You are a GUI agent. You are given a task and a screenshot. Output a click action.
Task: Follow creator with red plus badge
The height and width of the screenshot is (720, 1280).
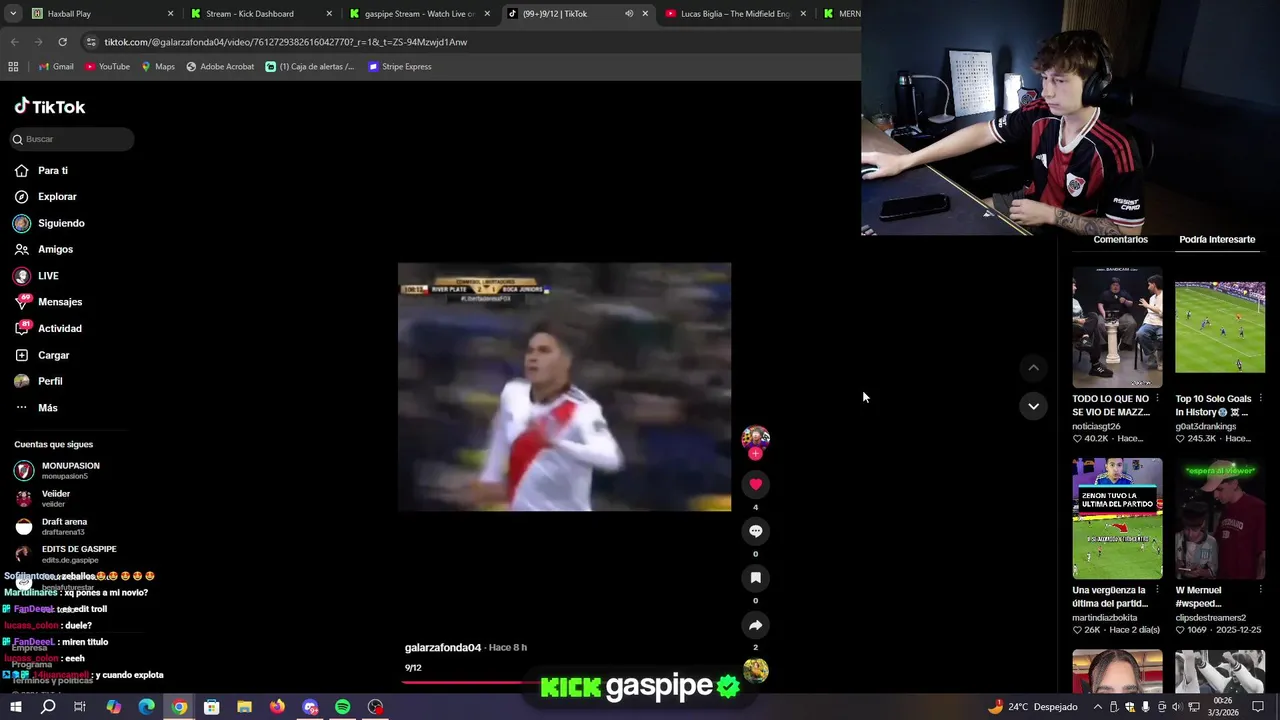[755, 454]
